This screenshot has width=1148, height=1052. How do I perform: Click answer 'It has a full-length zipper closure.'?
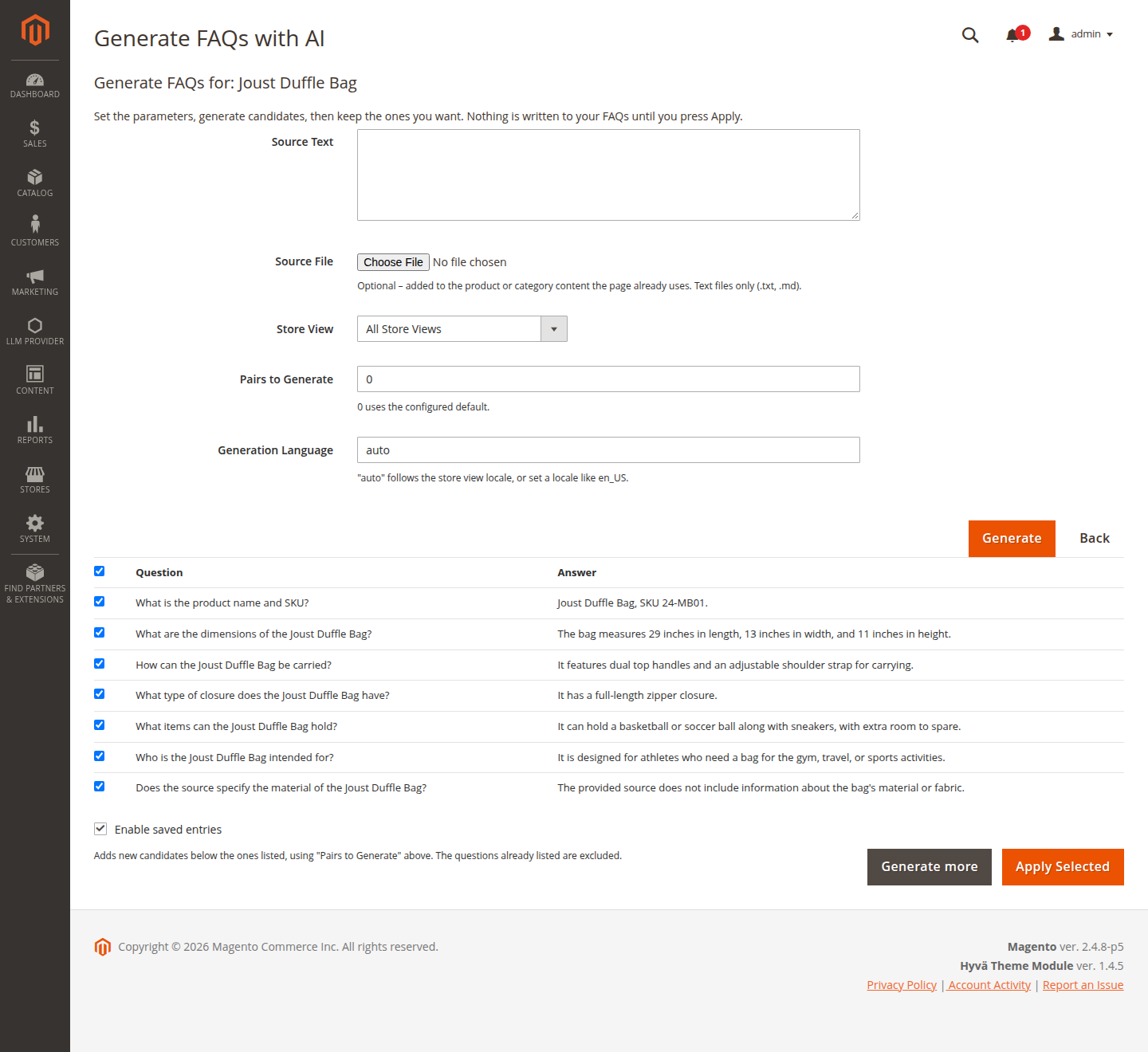tap(638, 696)
